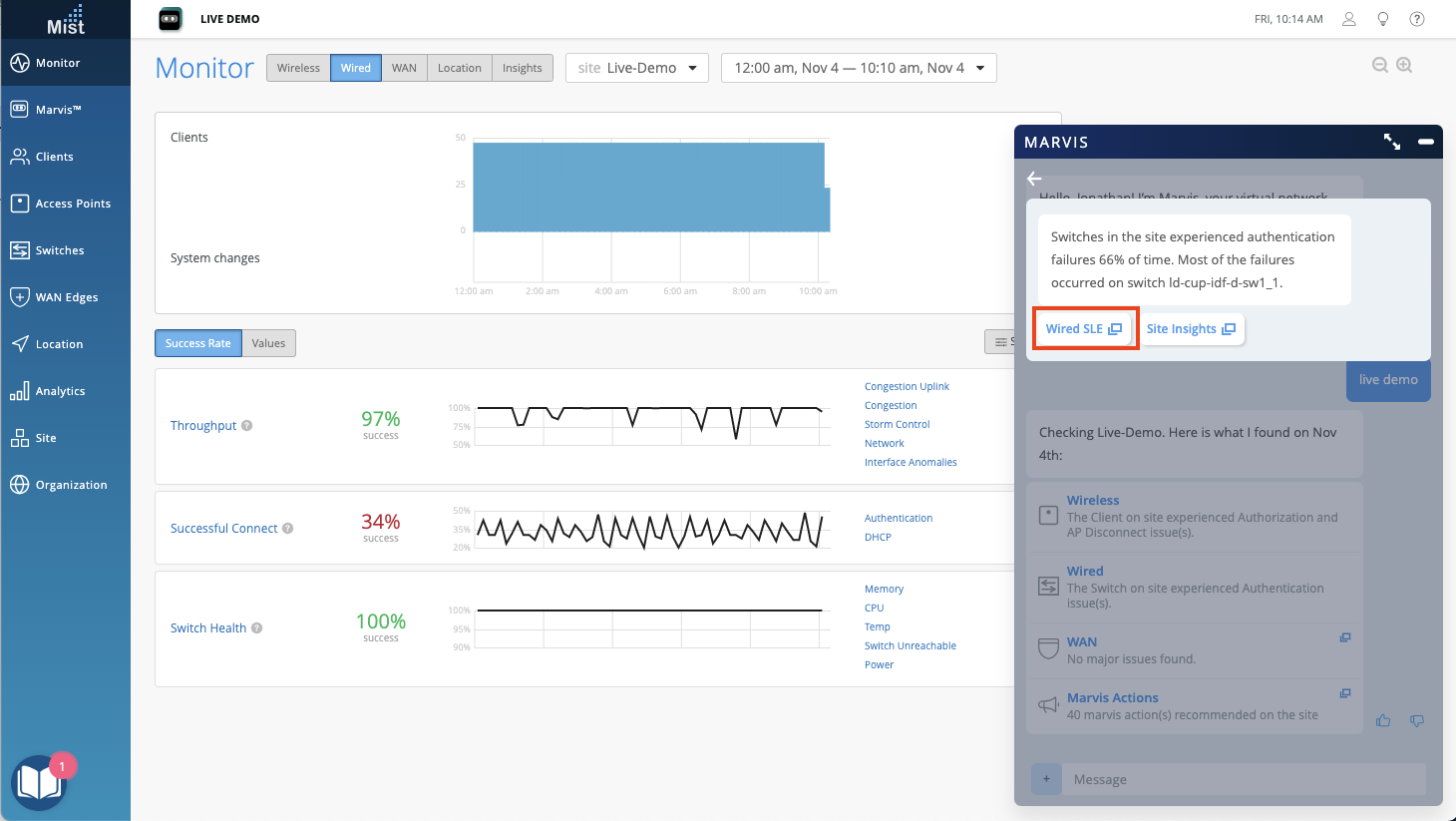Go back using Marvis arrow icon
The image size is (1456, 821).
click(1034, 179)
